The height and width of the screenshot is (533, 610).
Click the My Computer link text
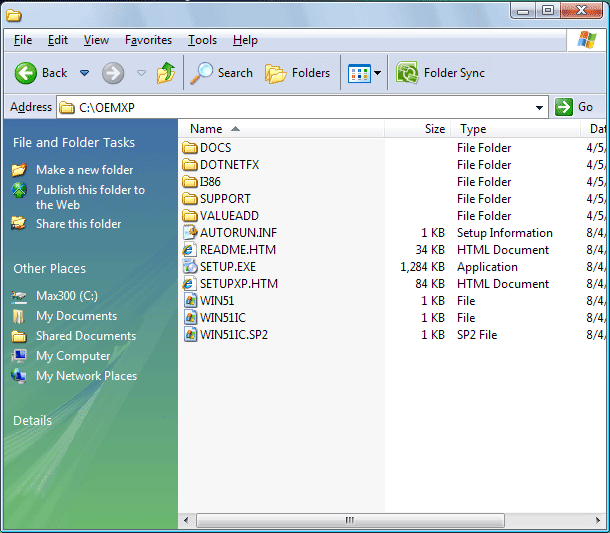73,356
